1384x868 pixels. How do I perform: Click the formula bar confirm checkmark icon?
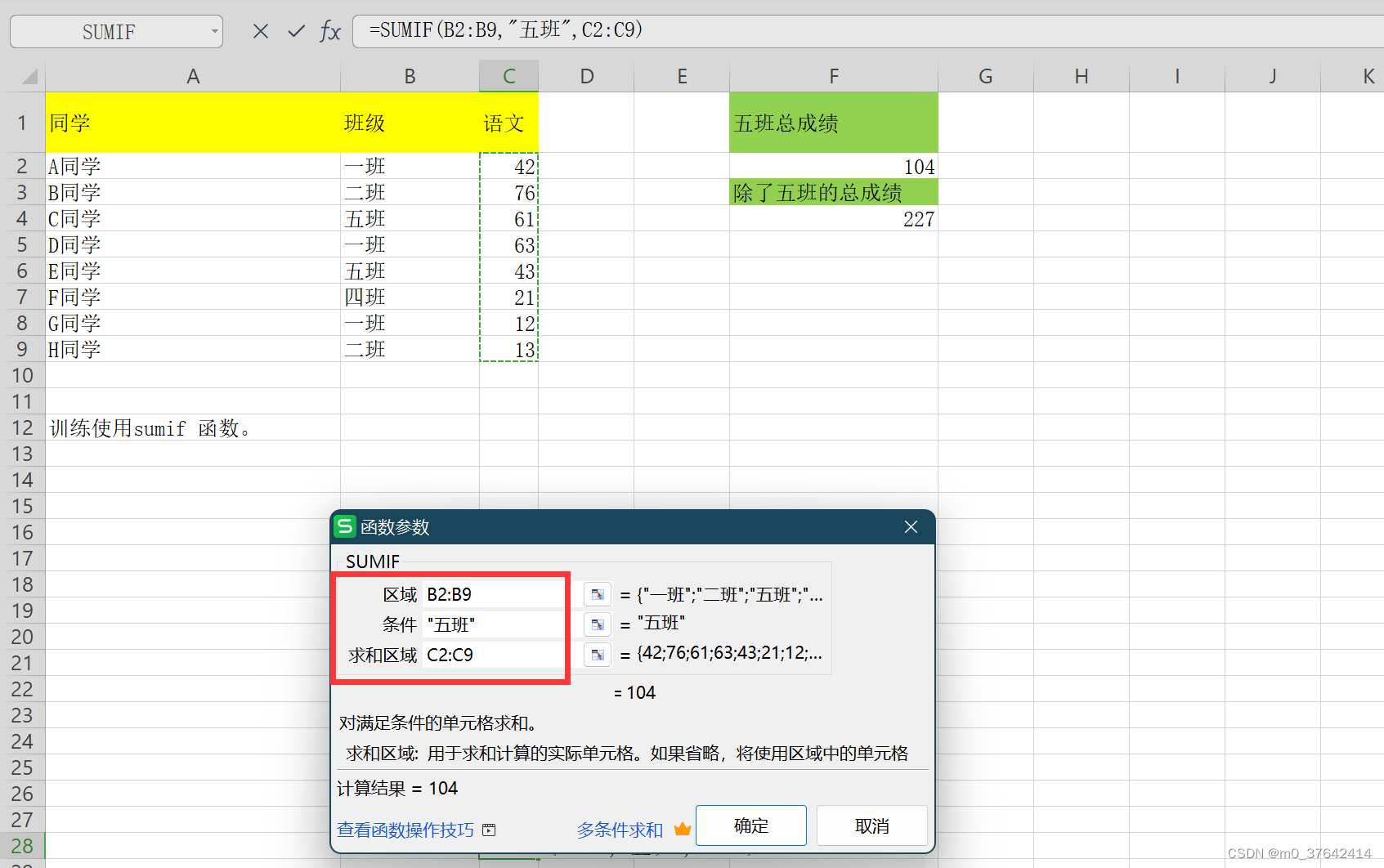click(295, 30)
